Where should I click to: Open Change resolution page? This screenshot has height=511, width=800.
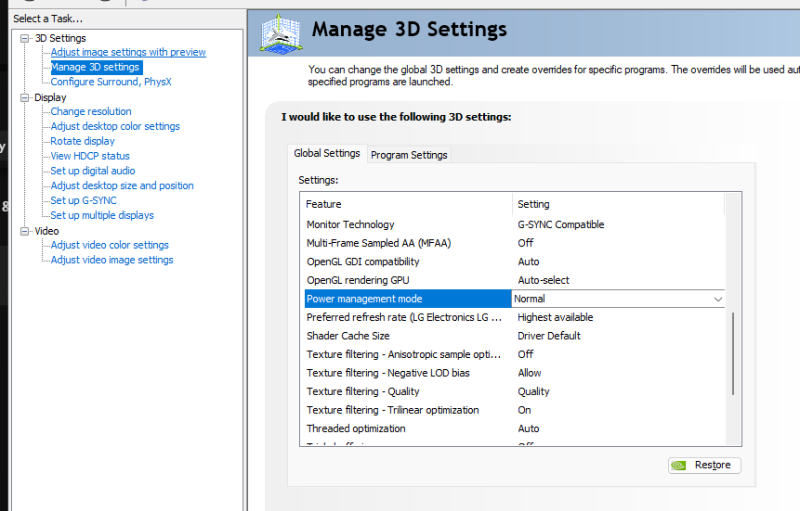click(91, 111)
